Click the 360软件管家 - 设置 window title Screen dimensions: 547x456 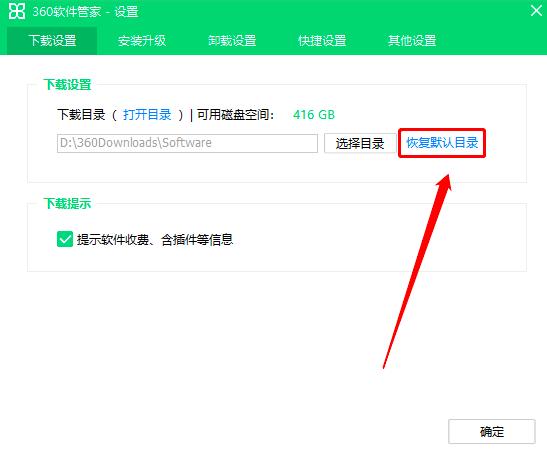[85, 12]
